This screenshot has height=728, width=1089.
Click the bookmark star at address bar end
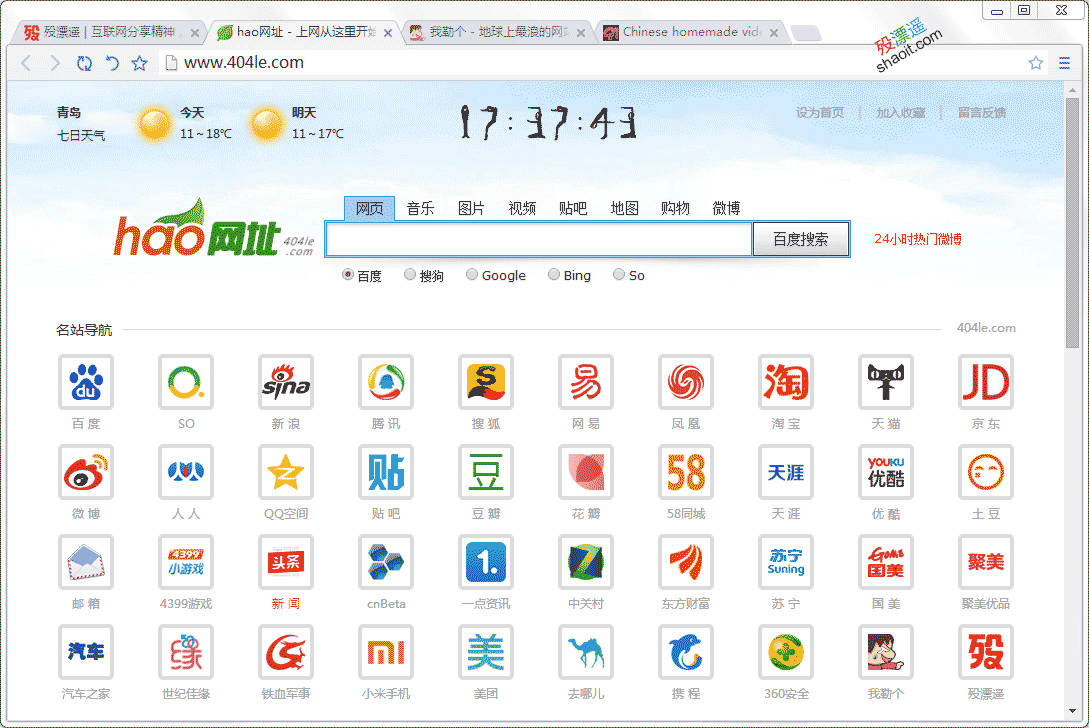point(1036,63)
